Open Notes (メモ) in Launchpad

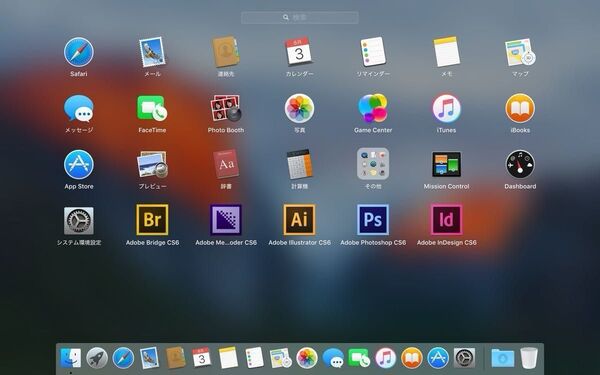[x=446, y=52]
